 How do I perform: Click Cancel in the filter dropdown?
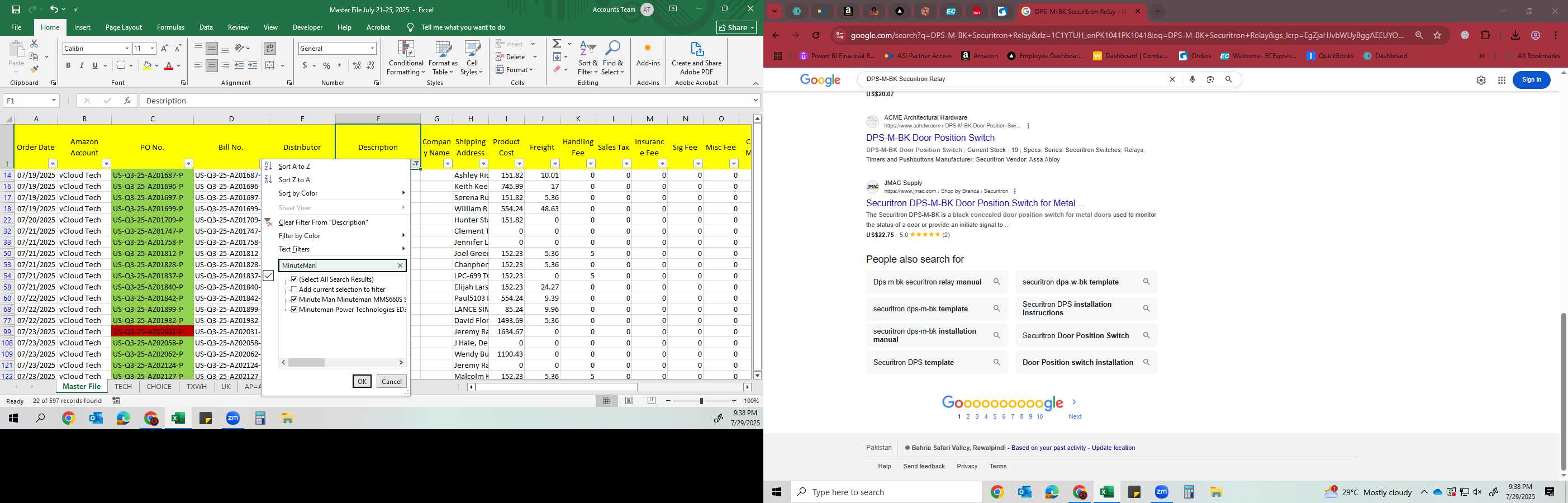coord(391,381)
